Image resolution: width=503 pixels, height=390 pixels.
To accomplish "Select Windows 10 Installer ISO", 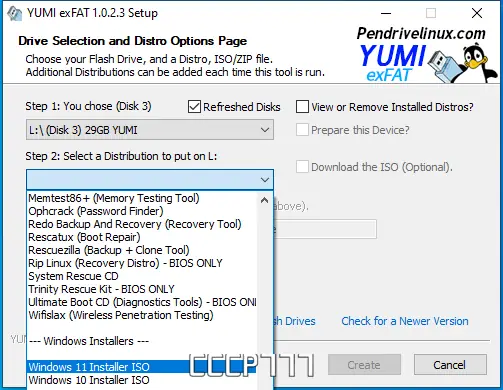I will pos(143,380).
